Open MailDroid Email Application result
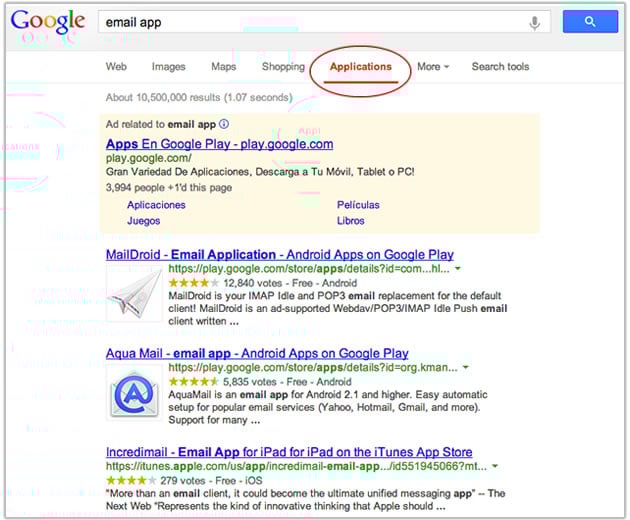The width and height of the screenshot is (630, 520). click(x=280, y=254)
